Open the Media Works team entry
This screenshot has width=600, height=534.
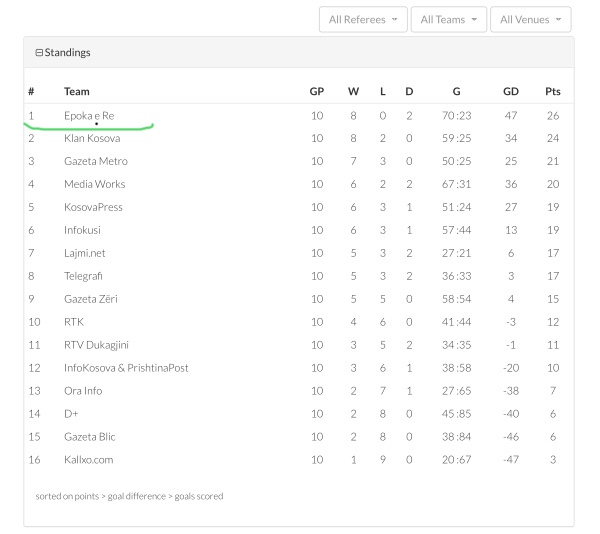(x=95, y=184)
